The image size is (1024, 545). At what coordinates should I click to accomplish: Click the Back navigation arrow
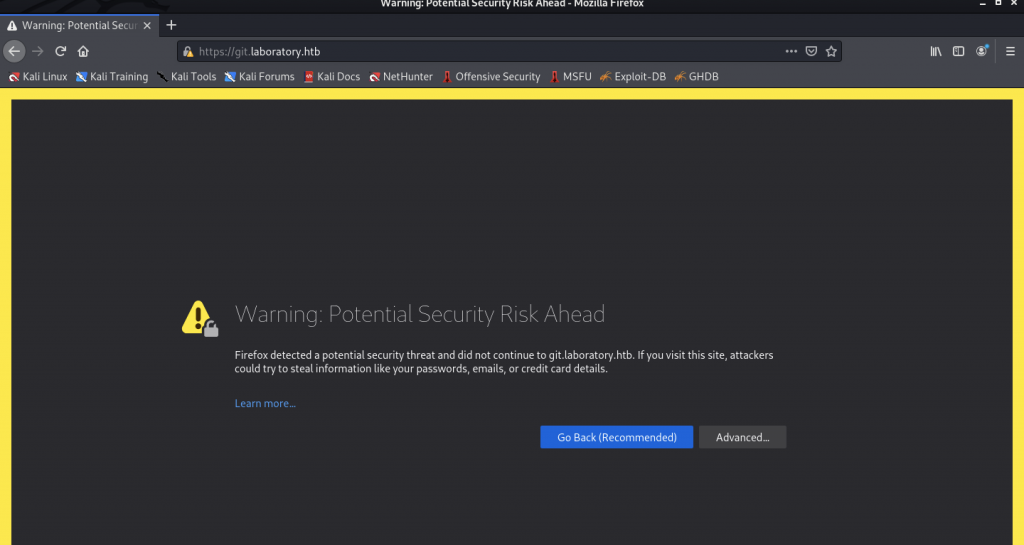click(14, 51)
